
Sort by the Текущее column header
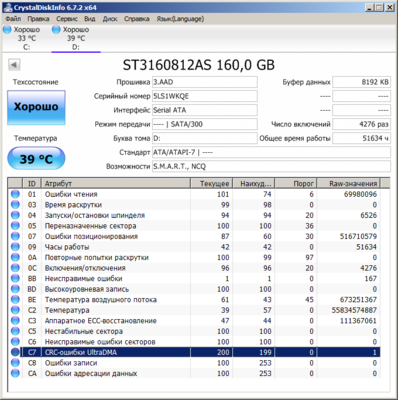coord(211,183)
